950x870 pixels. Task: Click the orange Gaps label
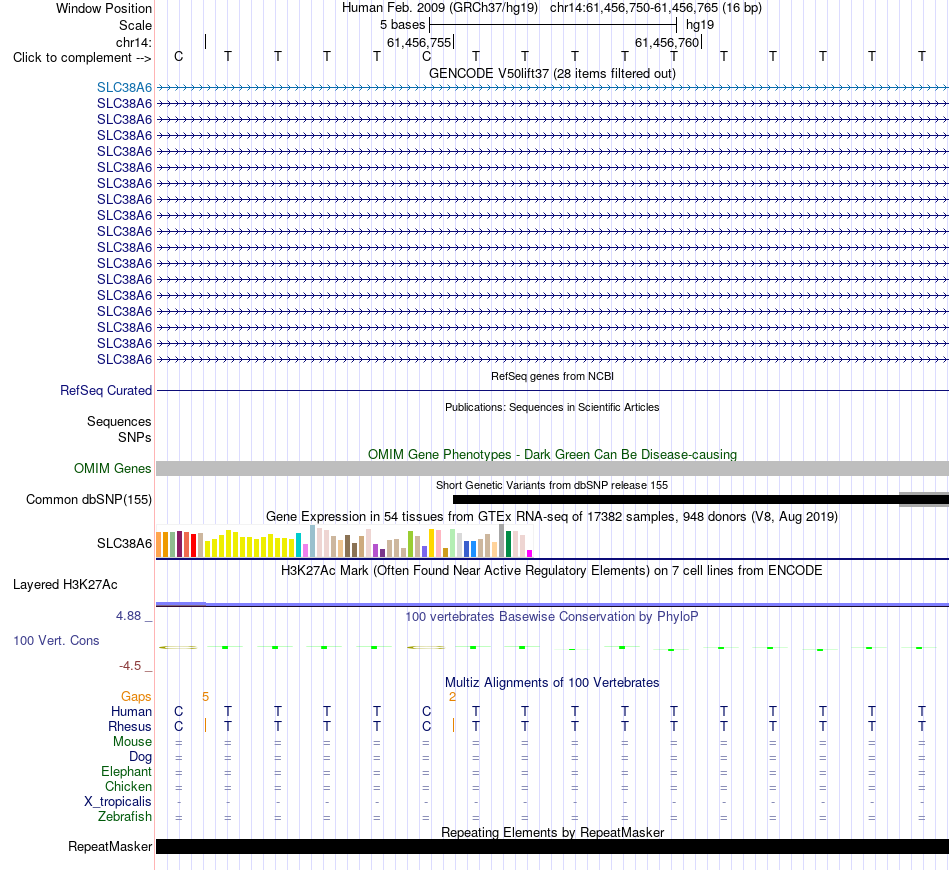(x=136, y=697)
